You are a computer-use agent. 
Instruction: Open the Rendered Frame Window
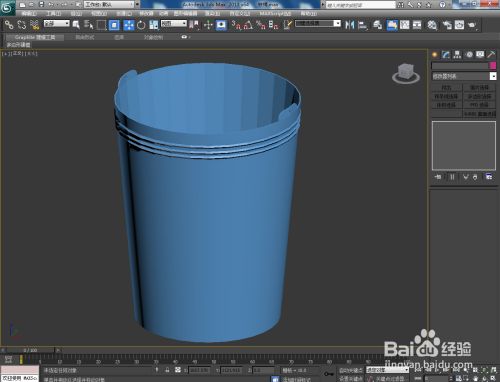[459, 25]
